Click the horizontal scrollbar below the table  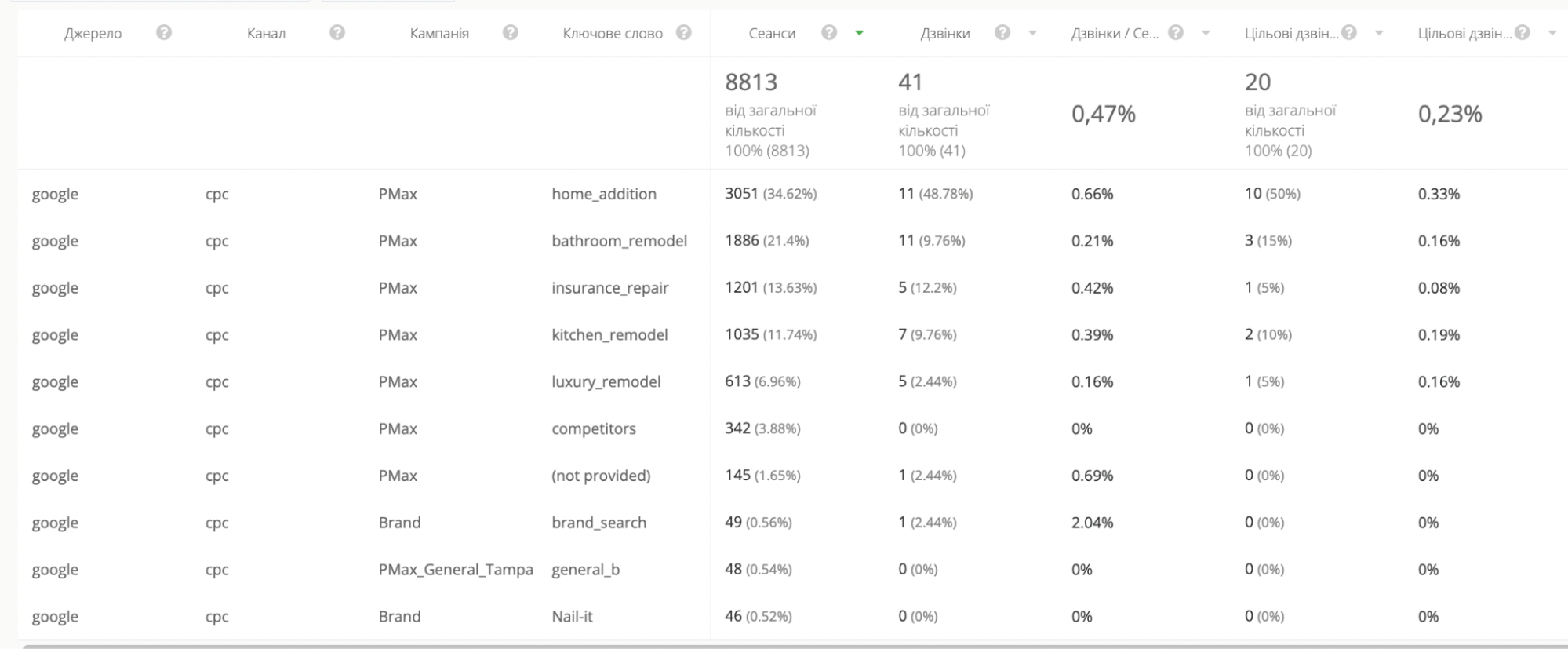(x=784, y=646)
